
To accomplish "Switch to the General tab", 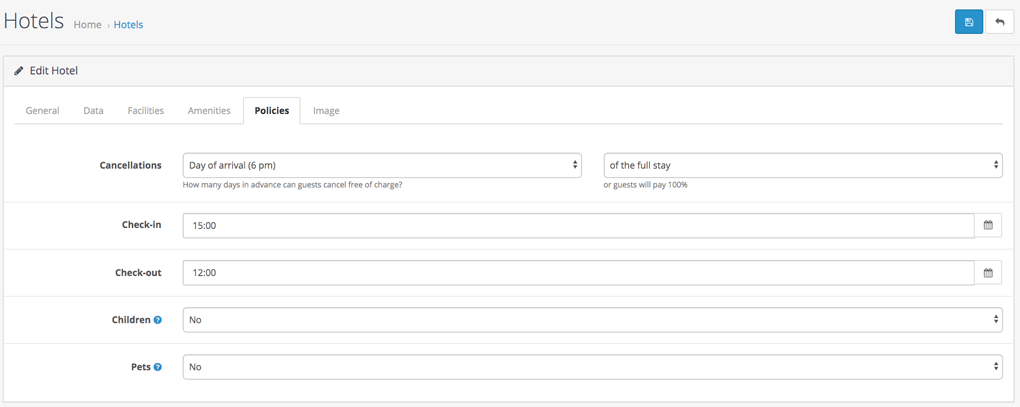I will (x=42, y=111).
